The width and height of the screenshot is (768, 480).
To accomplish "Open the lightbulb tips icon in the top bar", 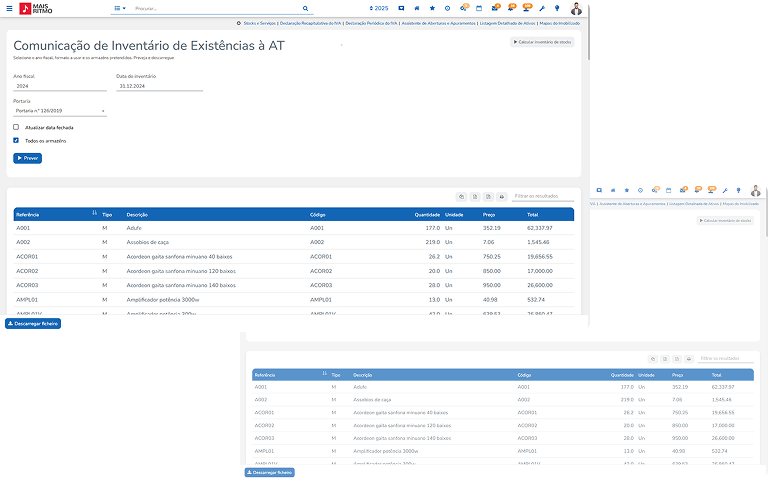I will click(x=556, y=8).
